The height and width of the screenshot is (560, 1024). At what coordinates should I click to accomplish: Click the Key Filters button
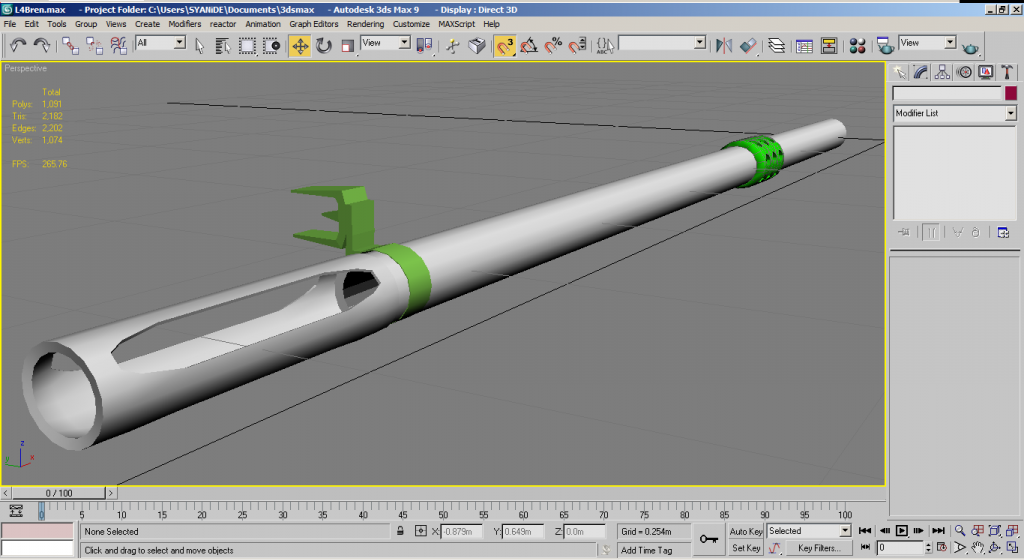pyautogui.click(x=818, y=548)
